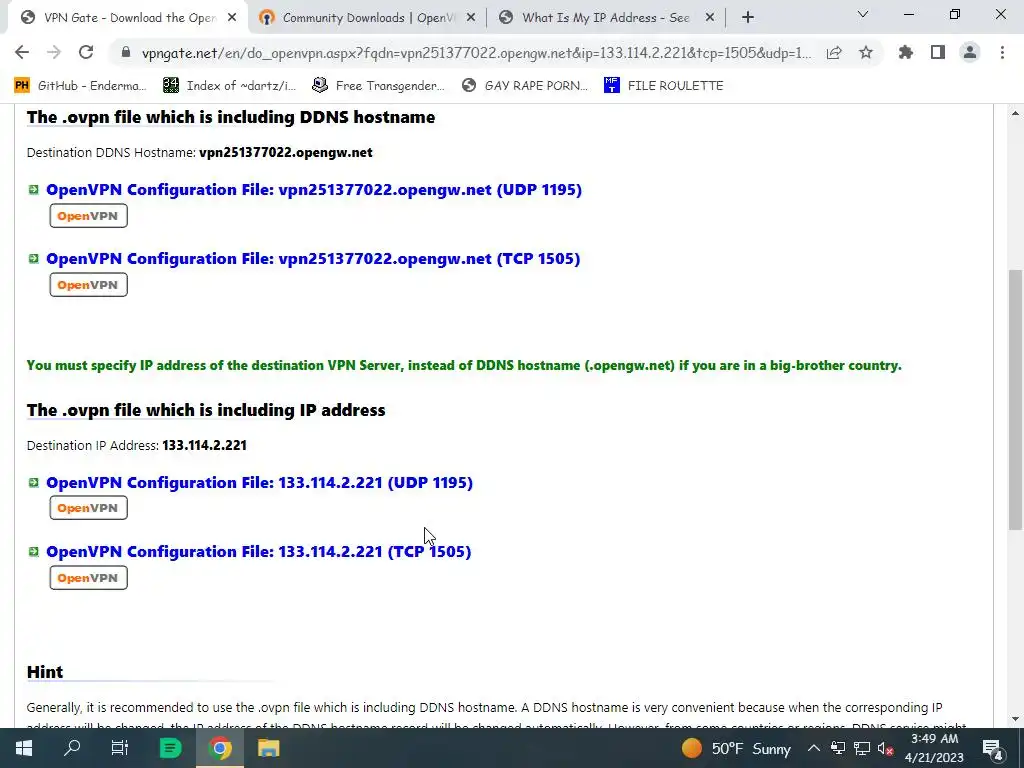Open the FILE ROULETTE bookmark

(x=664, y=86)
